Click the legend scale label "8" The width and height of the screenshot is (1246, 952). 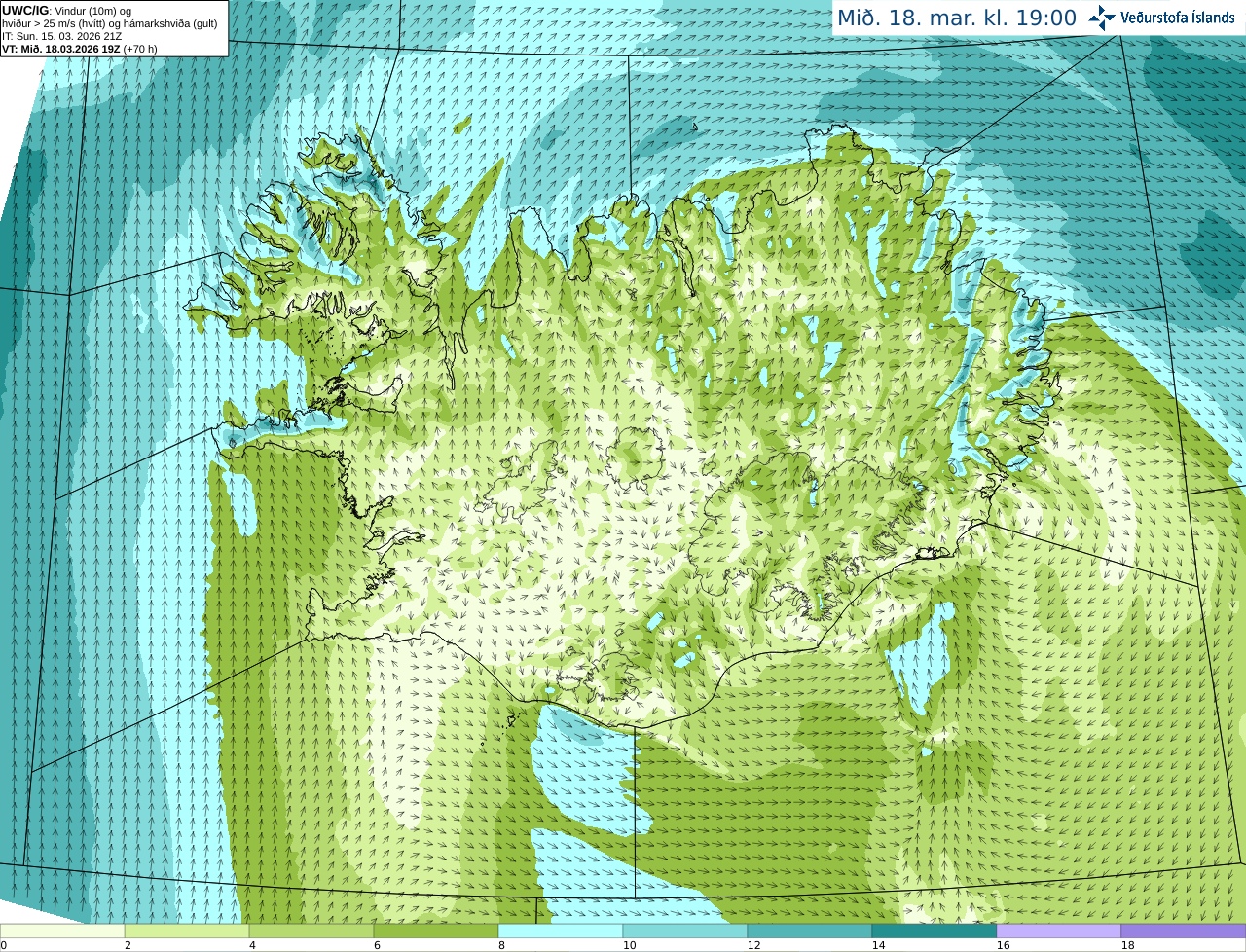click(x=501, y=945)
